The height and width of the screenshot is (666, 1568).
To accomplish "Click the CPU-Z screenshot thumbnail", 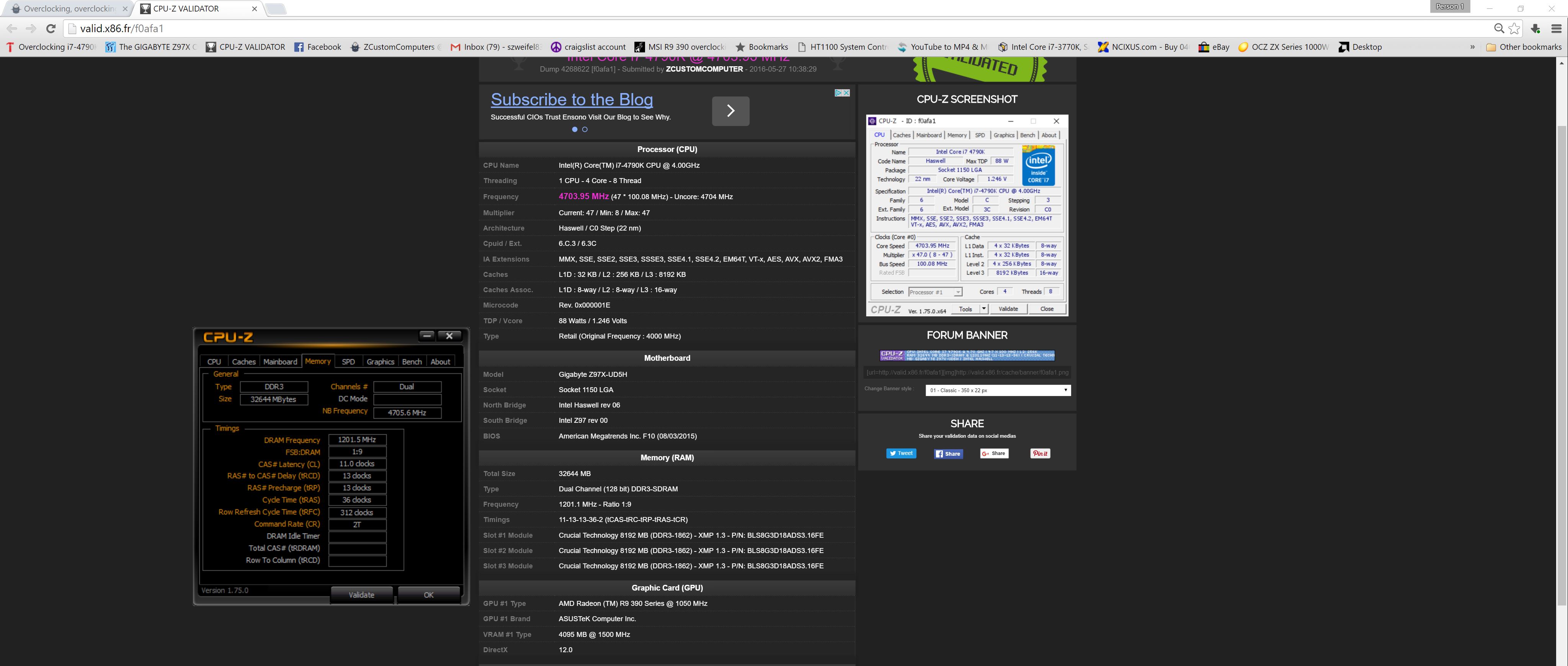I will (x=967, y=216).
